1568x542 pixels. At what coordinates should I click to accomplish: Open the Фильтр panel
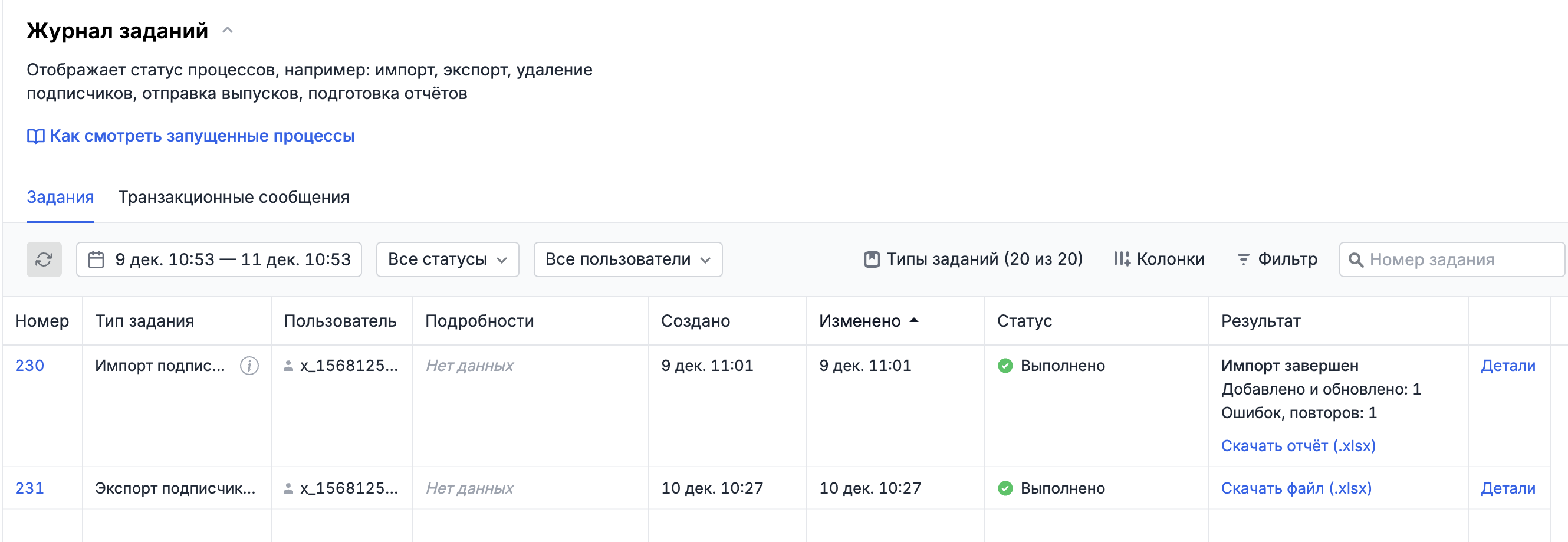click(x=1277, y=259)
